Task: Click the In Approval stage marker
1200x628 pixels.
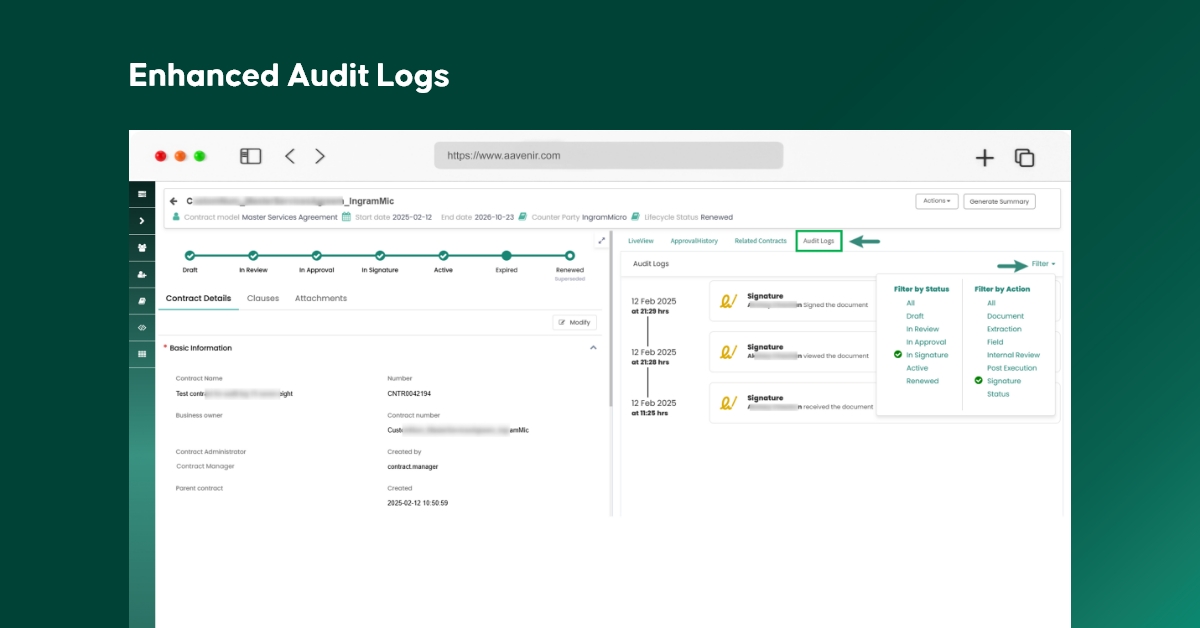Action: (x=316, y=256)
